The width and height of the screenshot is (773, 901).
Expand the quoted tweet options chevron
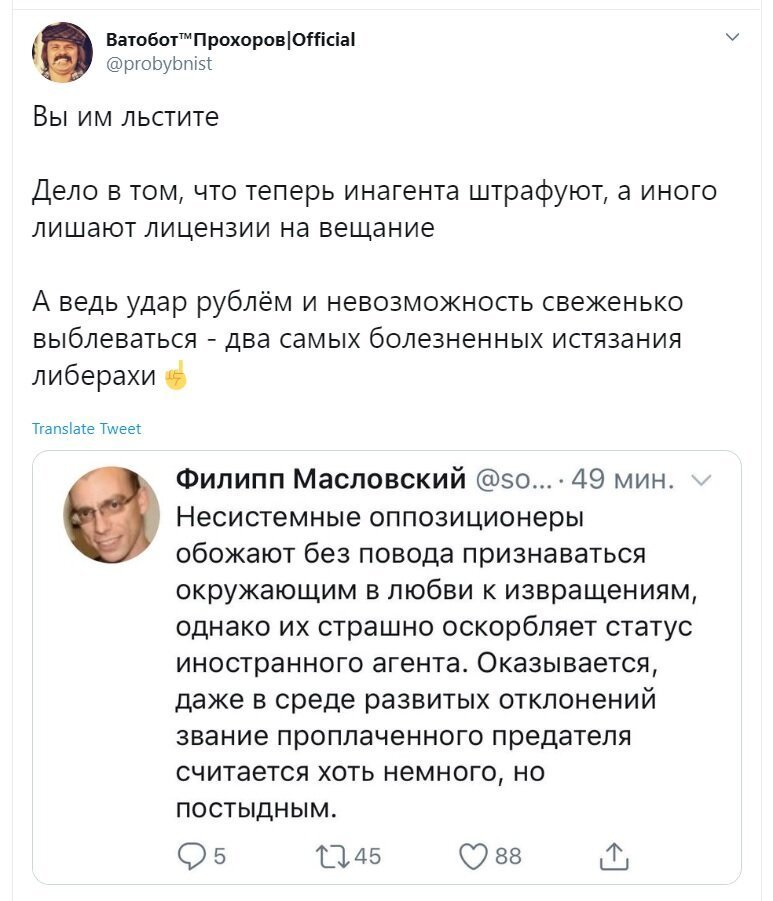pyautogui.click(x=702, y=479)
